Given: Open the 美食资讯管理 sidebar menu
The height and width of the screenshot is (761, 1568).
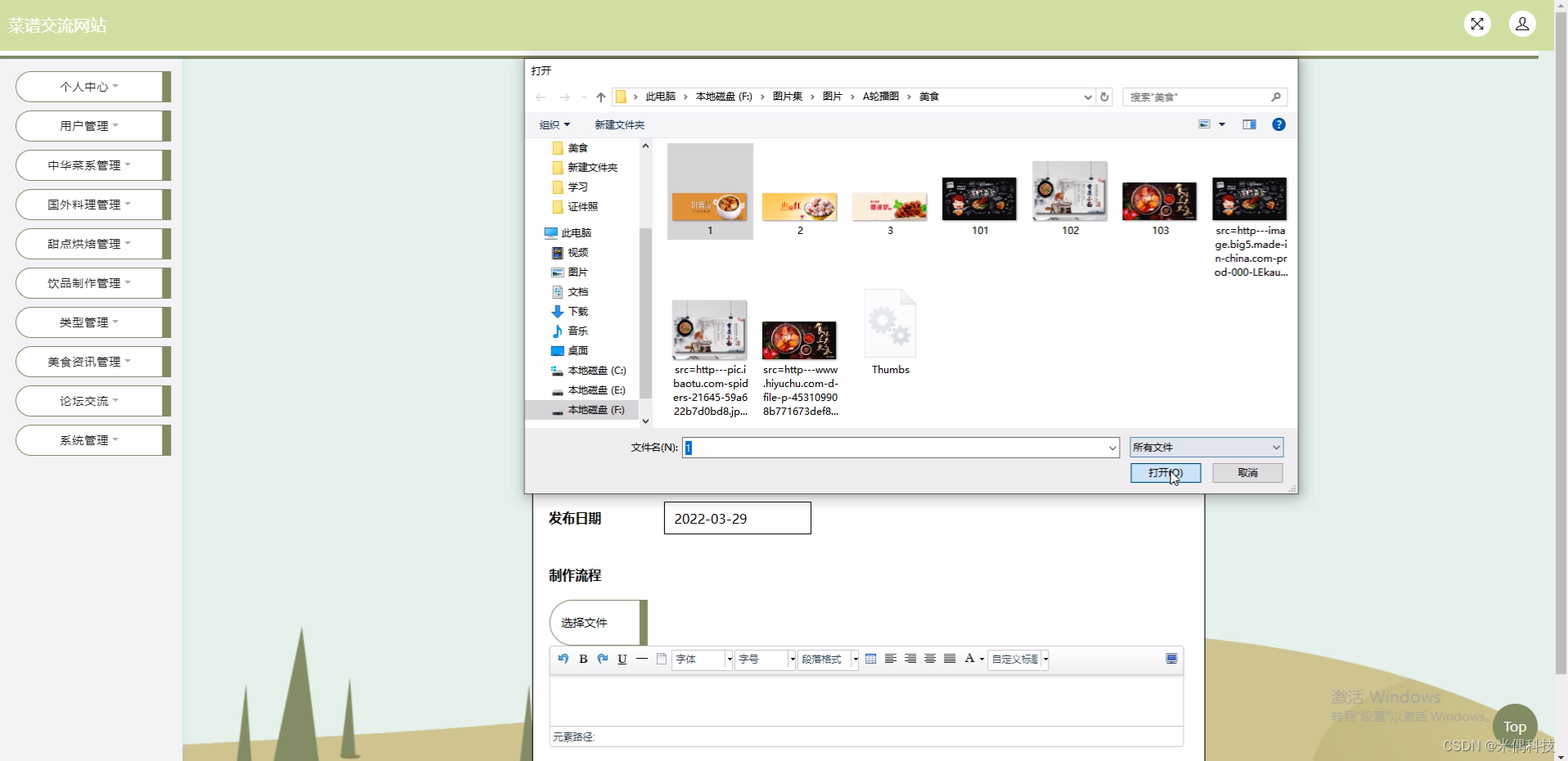Looking at the screenshot, I should pos(93,362).
